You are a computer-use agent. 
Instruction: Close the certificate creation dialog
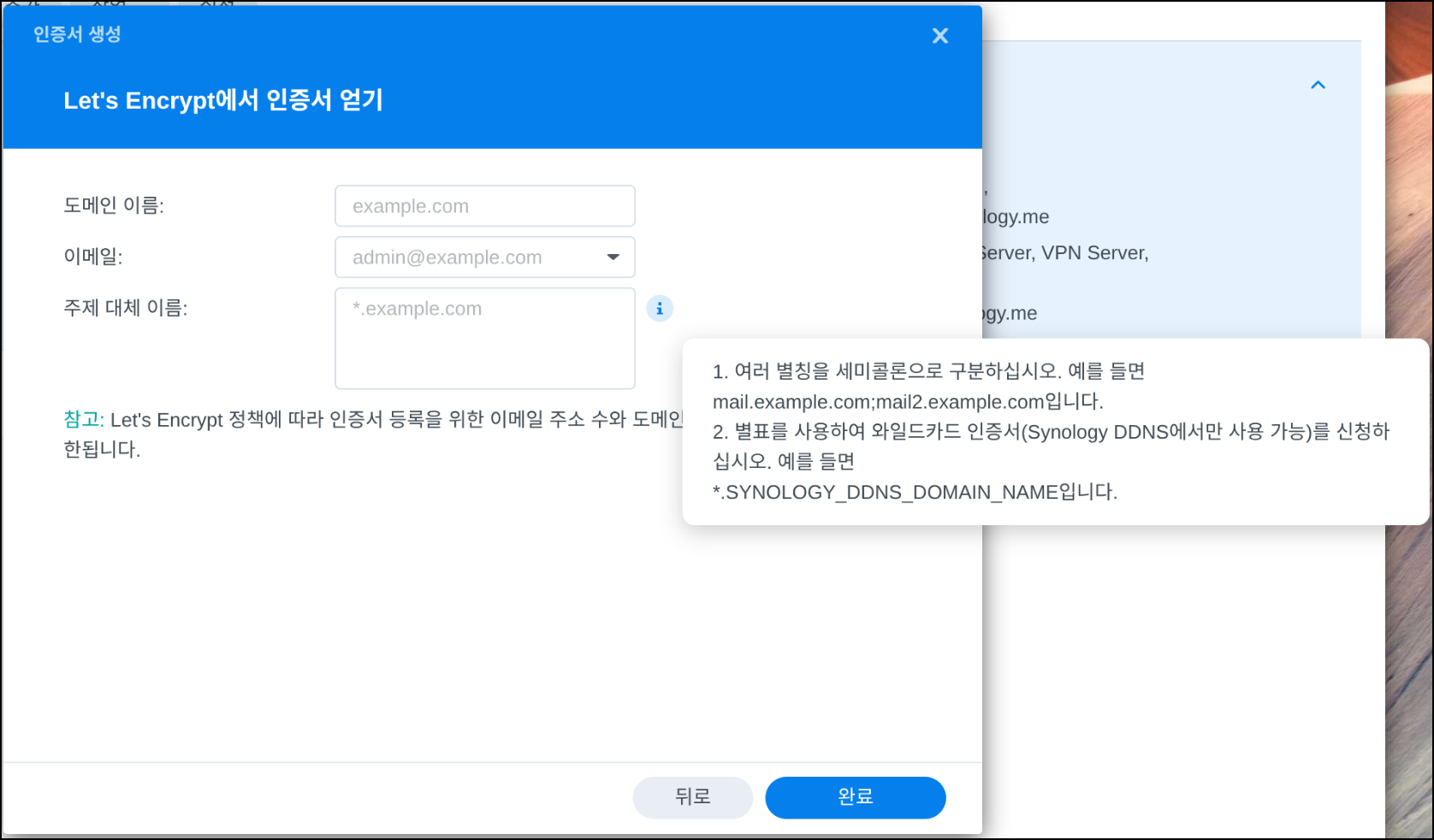pyautogui.click(x=939, y=36)
